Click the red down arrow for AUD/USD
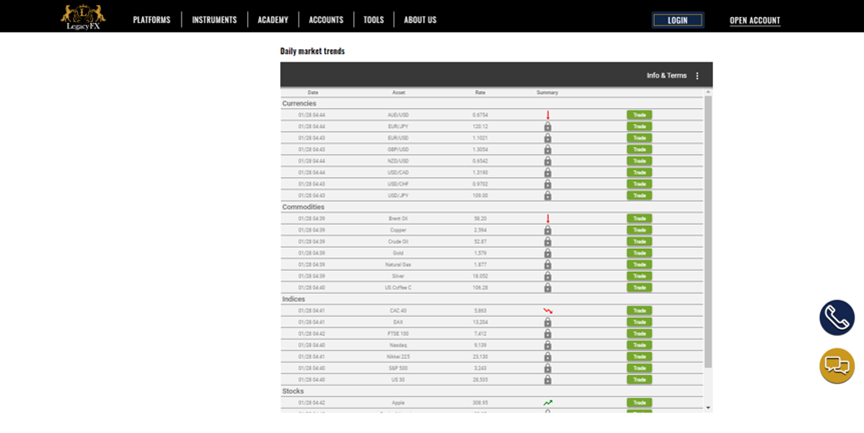The height and width of the screenshot is (433, 864). click(x=548, y=115)
